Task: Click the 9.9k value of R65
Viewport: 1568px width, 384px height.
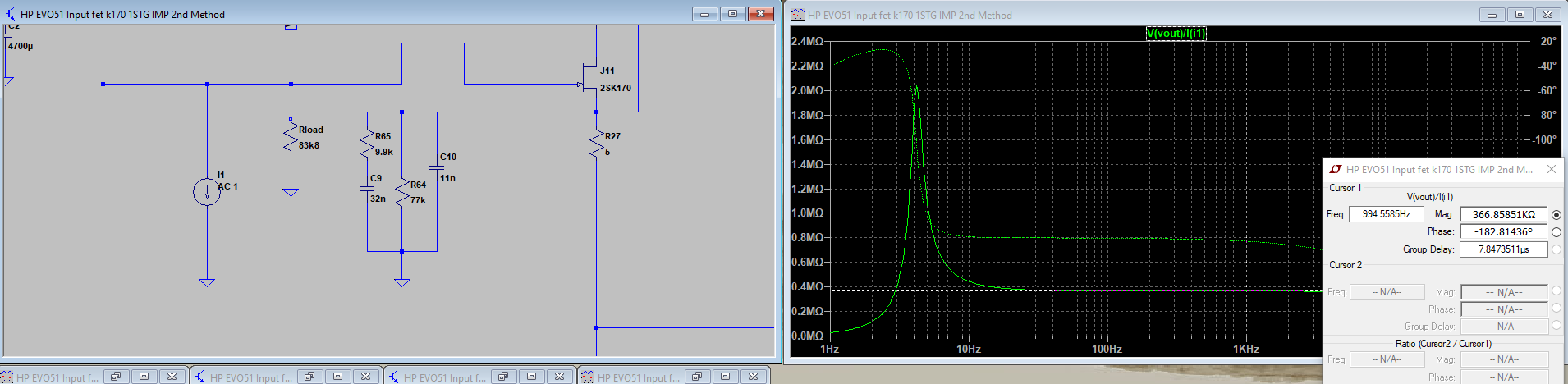Action: tap(384, 152)
